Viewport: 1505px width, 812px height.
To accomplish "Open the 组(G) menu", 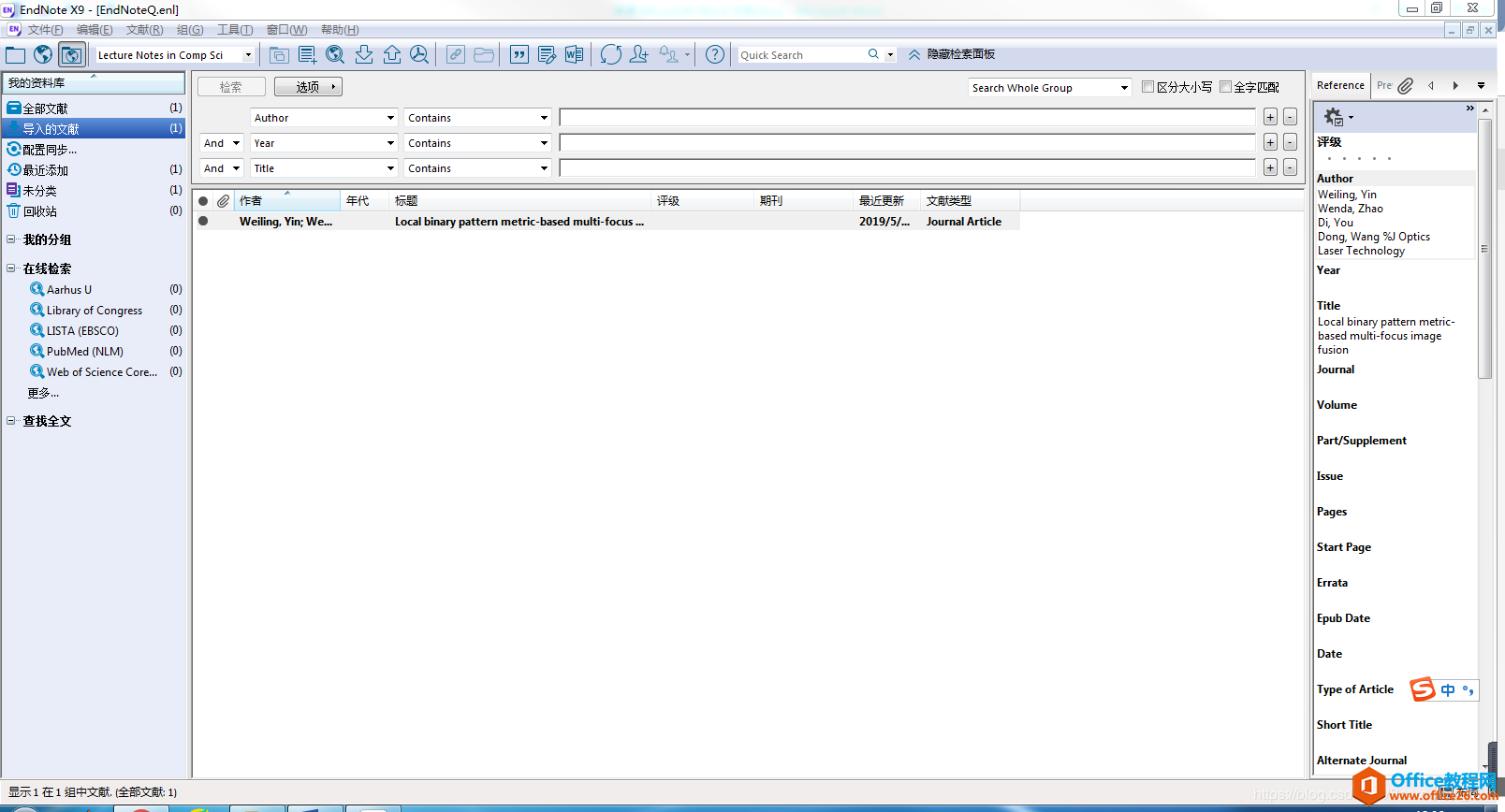I will click(x=190, y=30).
